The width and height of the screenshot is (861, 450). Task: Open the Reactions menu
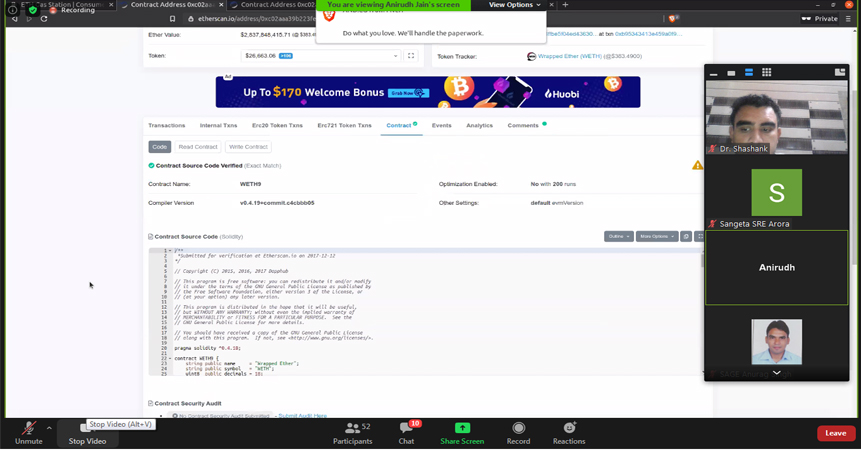pyautogui.click(x=569, y=432)
